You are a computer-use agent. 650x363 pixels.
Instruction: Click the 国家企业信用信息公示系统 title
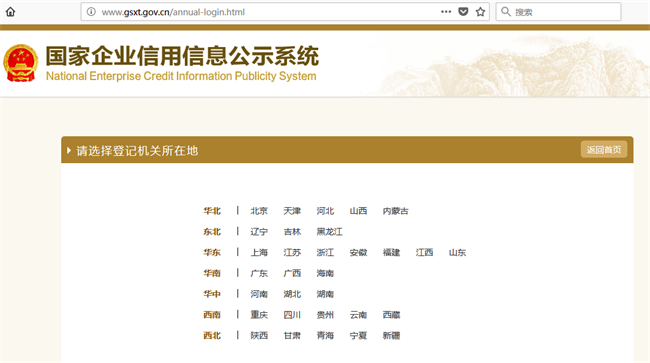pyautogui.click(x=182, y=56)
